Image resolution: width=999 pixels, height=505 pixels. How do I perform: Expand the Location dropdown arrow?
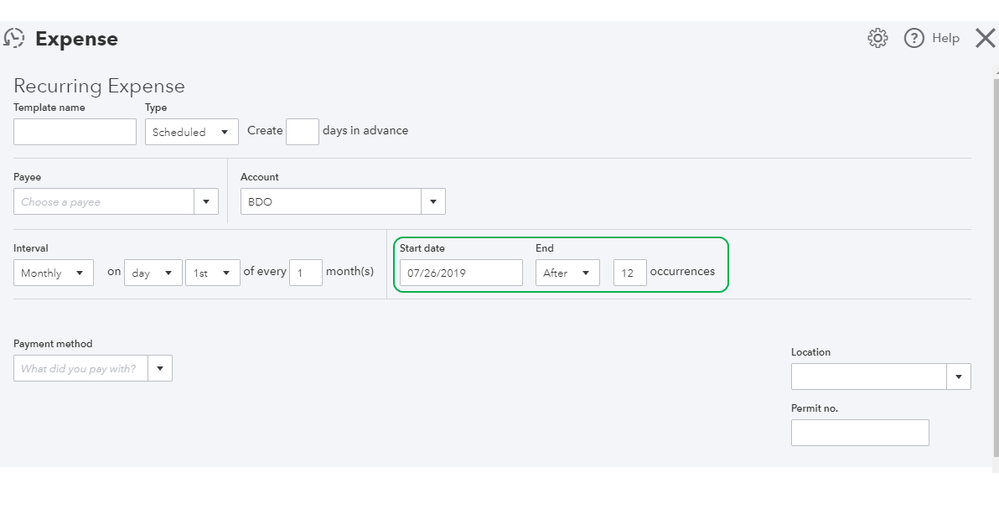(x=959, y=377)
